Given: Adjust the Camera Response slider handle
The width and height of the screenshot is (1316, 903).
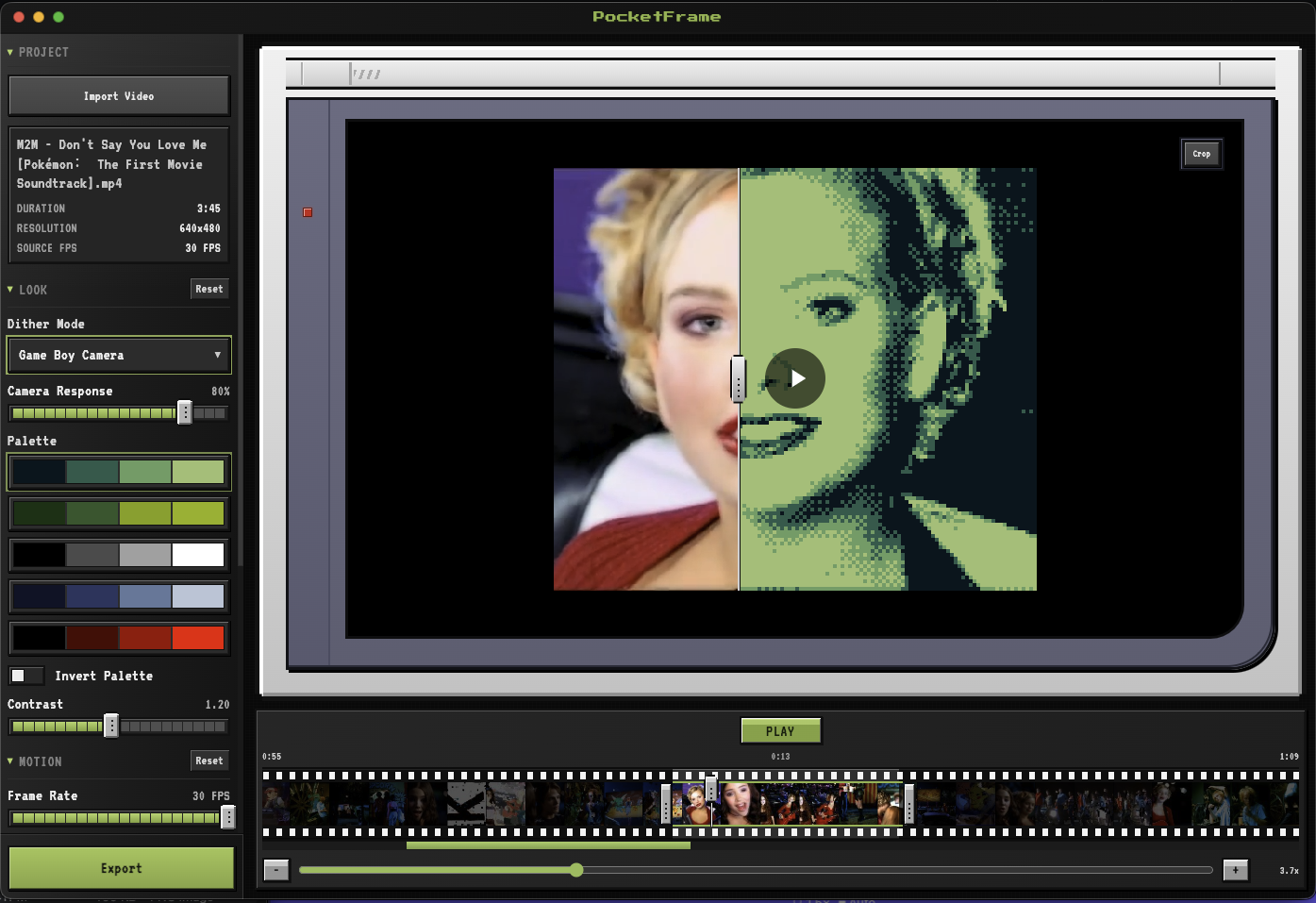Looking at the screenshot, I should pos(185,412).
